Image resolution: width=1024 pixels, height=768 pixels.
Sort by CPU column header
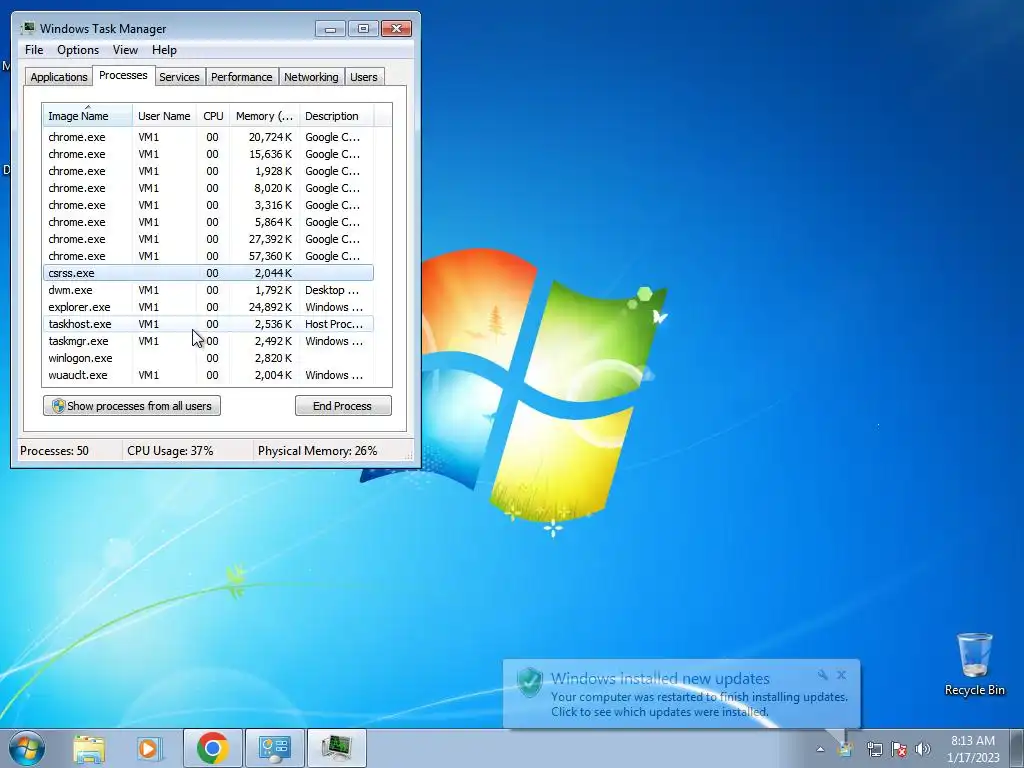tap(213, 116)
